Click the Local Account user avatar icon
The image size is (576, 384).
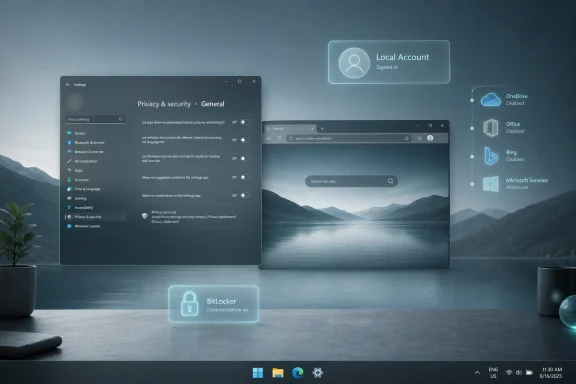354,63
